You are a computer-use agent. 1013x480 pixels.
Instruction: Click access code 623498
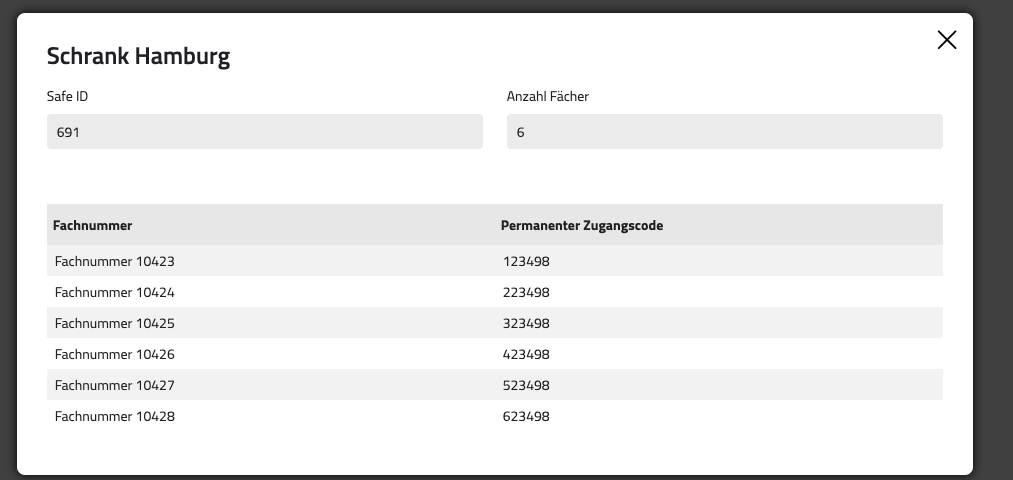(526, 416)
